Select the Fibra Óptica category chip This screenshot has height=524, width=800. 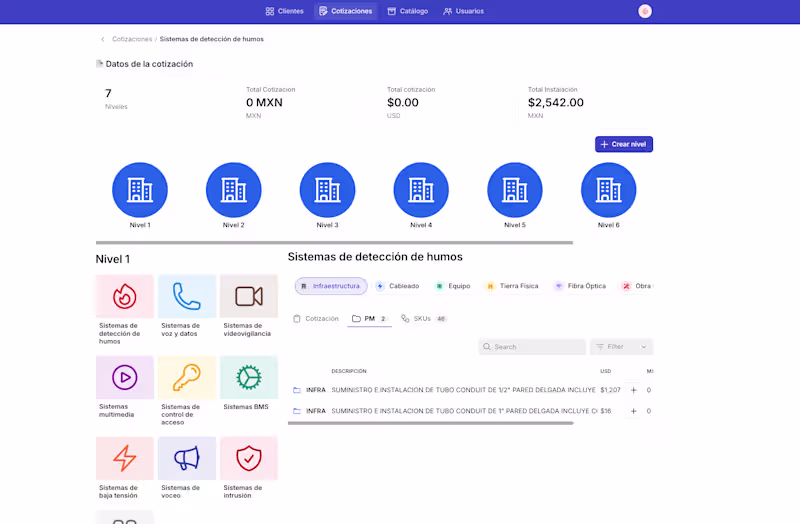click(581, 286)
